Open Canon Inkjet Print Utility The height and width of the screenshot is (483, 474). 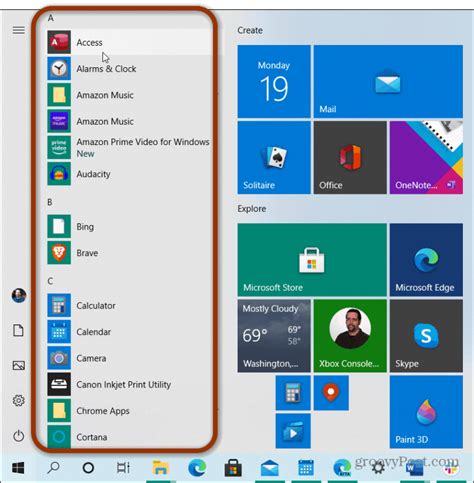click(129, 385)
